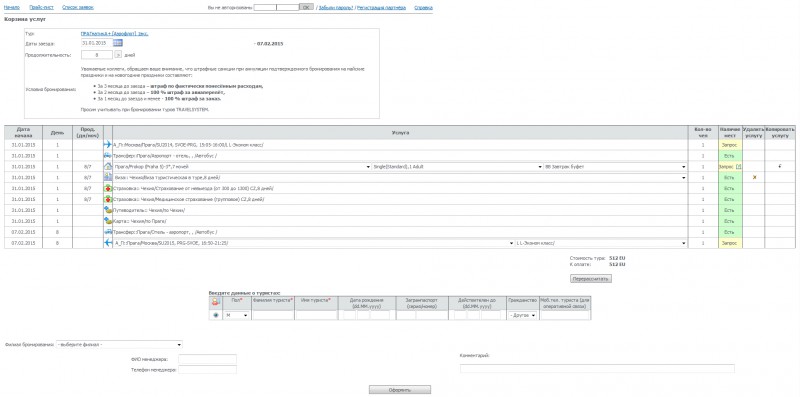Viewport: 800px width, 397px height.
Task: Click the visa icon in Виза Чехия row
Action: (108, 177)
